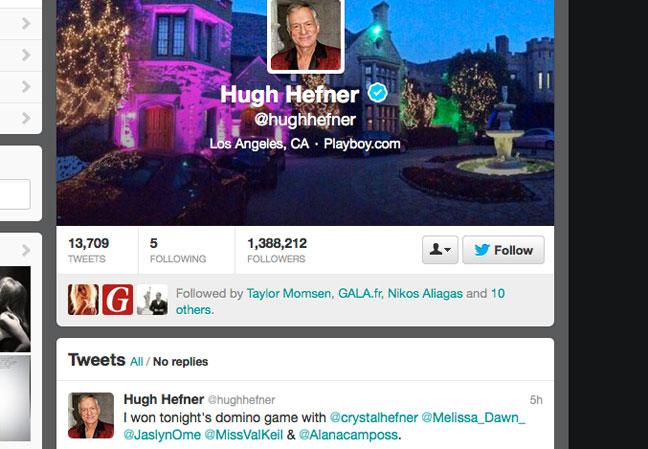
Task: Open the red GALA.fr G avatar
Action: point(118,300)
